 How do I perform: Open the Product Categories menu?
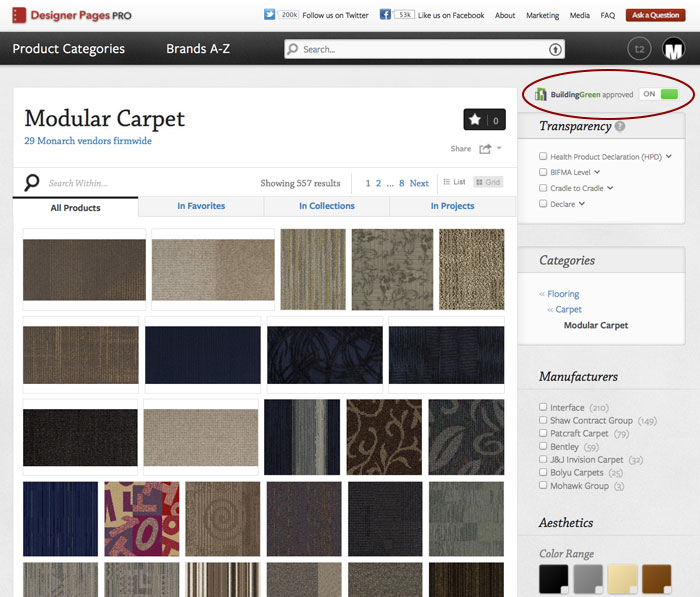pyautogui.click(x=69, y=49)
